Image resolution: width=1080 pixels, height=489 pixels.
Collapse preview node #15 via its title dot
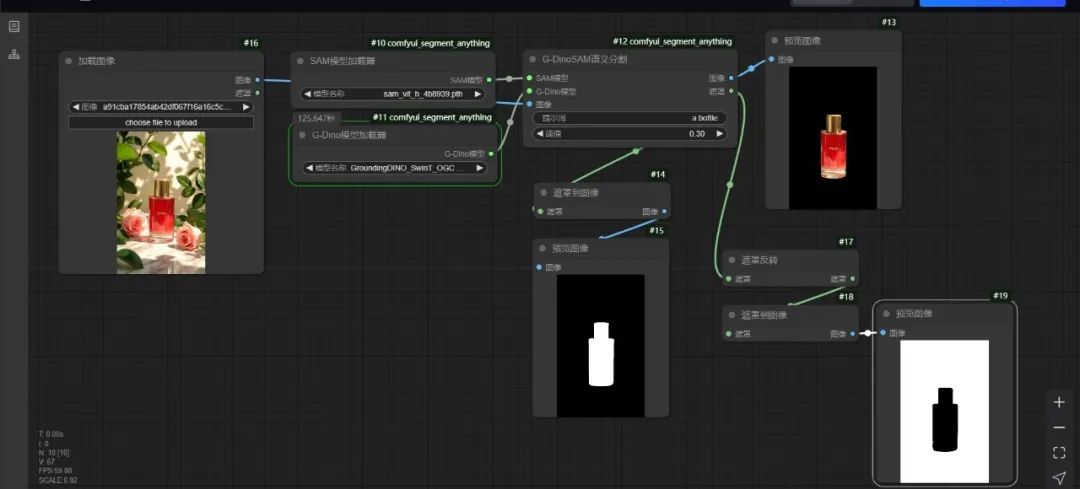pyautogui.click(x=543, y=249)
